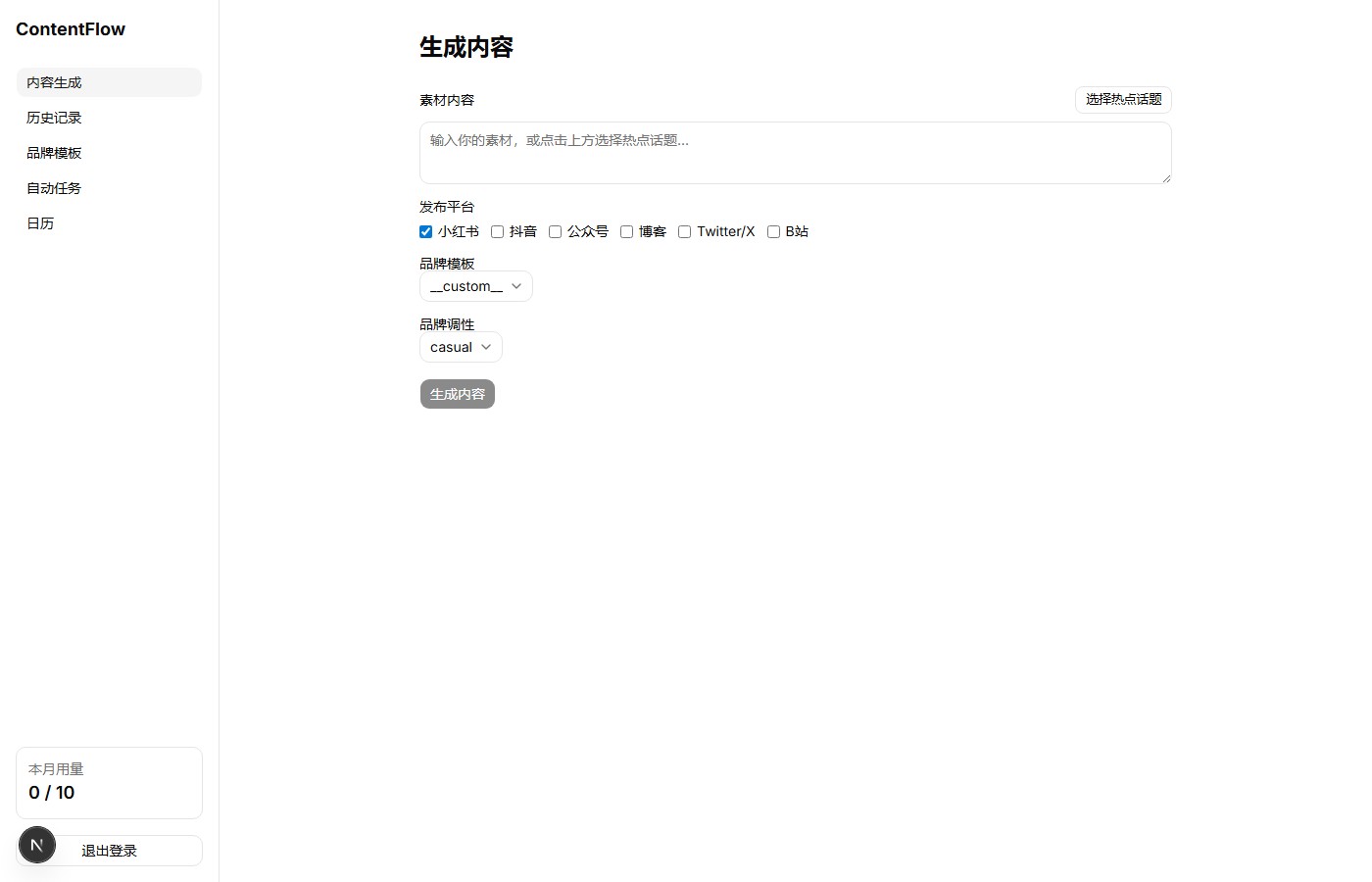Open the 品牌模板 dropdown chevron

(516, 286)
